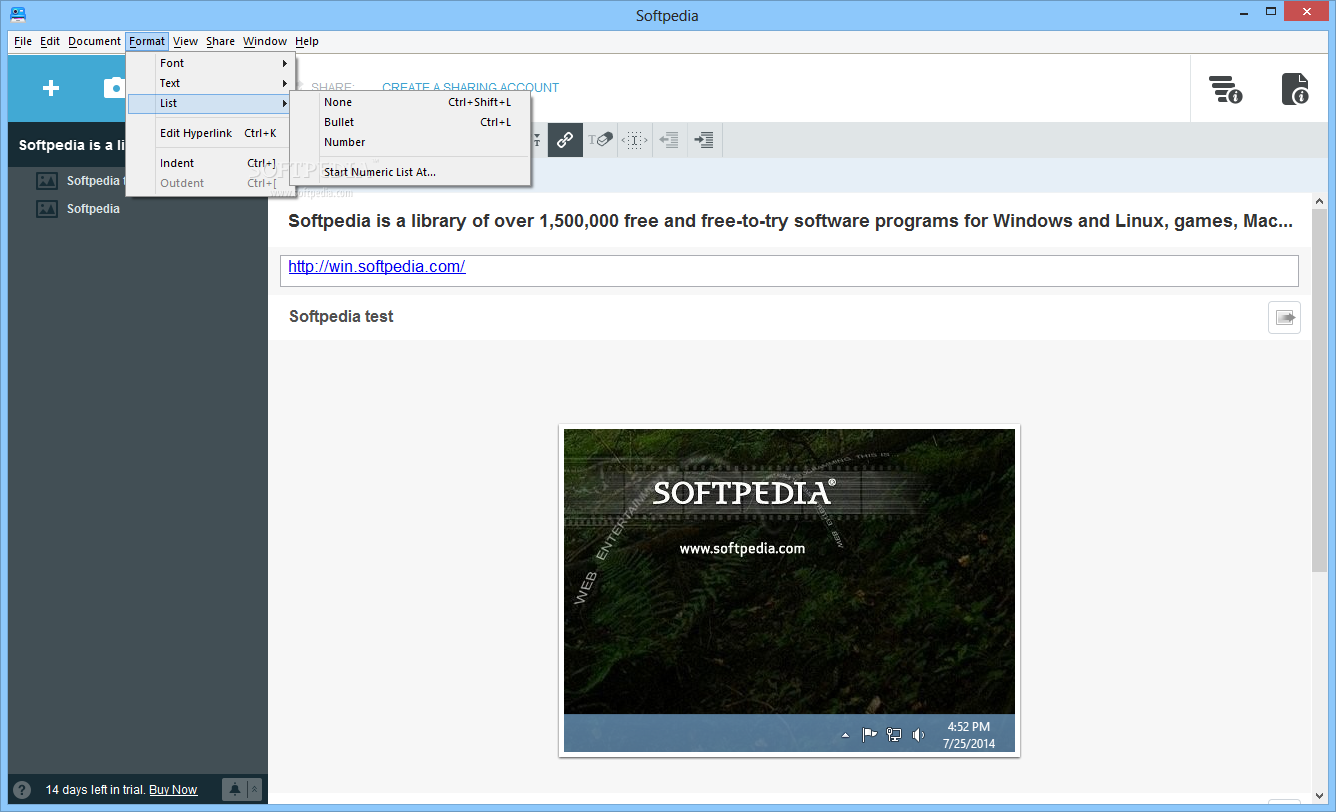Click the dotted text-cursor box toolbar icon
Image resolution: width=1336 pixels, height=812 pixels.
pos(635,140)
